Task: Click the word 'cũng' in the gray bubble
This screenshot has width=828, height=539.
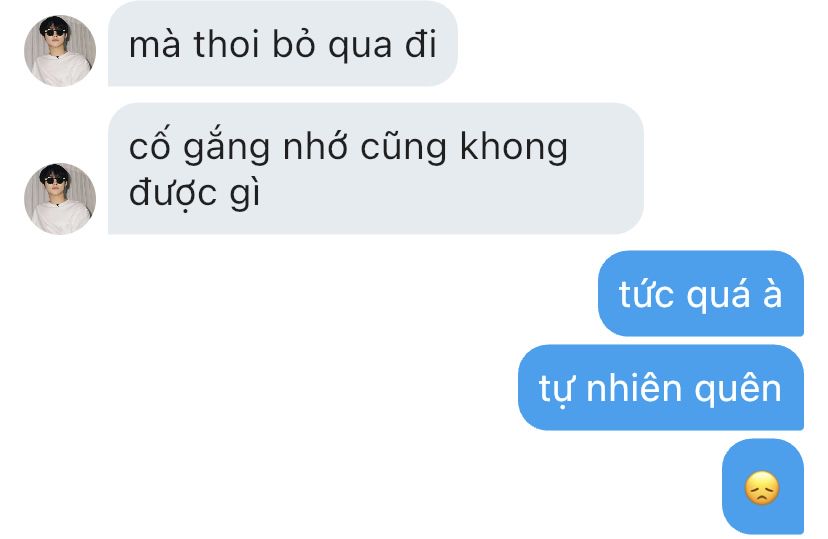Action: click(x=403, y=147)
